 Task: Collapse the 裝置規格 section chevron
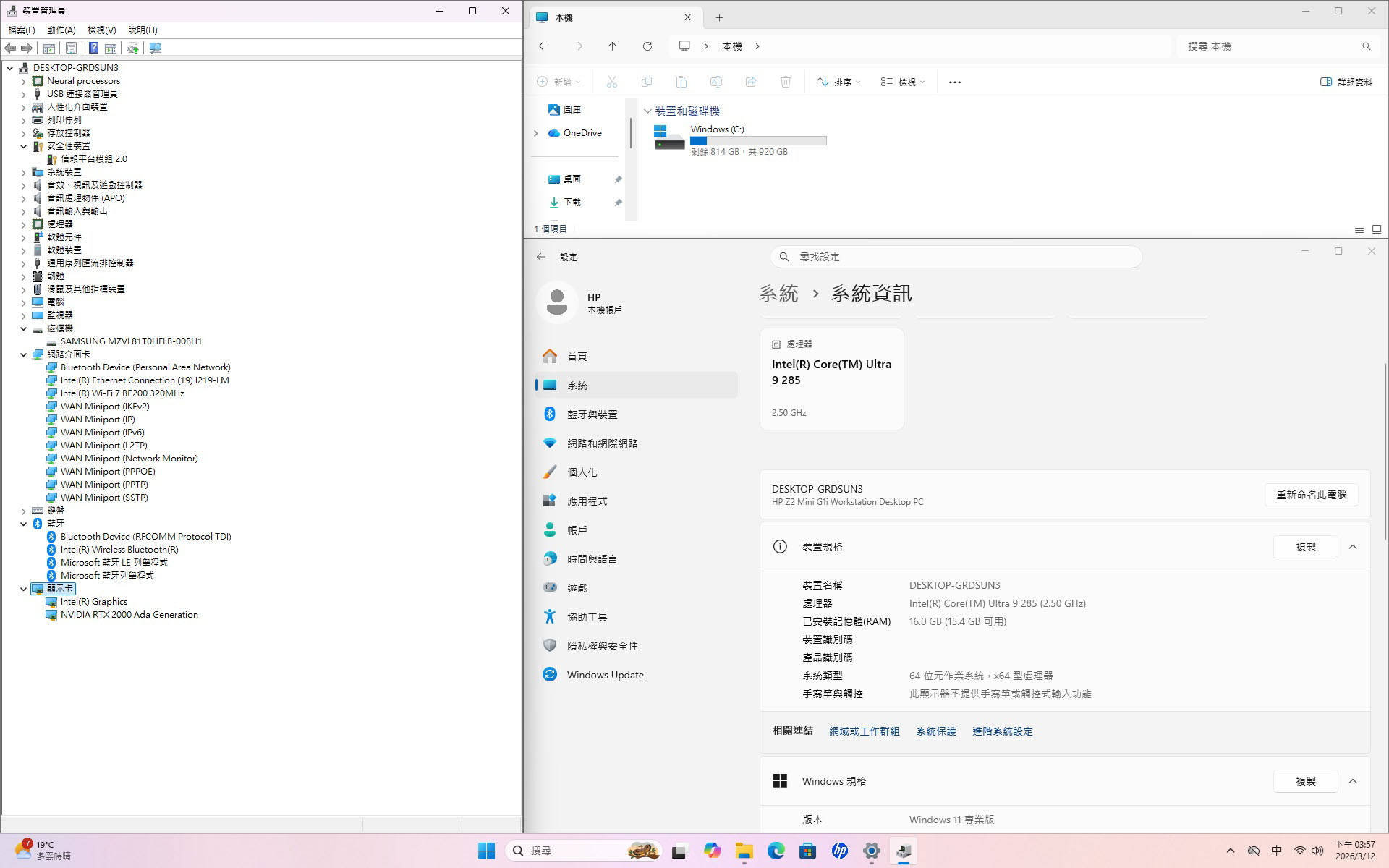(x=1353, y=547)
